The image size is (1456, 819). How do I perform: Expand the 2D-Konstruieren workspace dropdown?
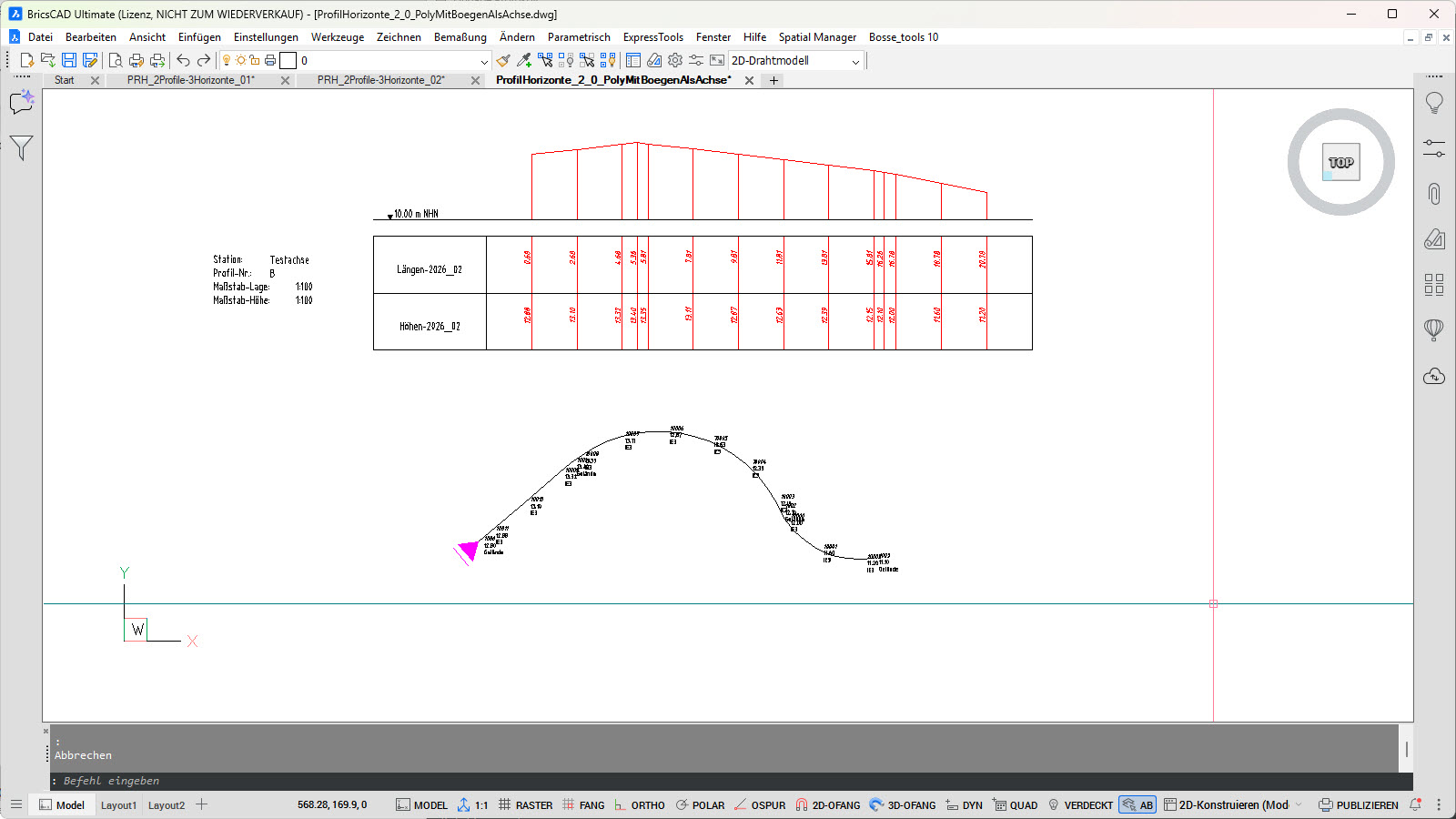pos(1299,805)
